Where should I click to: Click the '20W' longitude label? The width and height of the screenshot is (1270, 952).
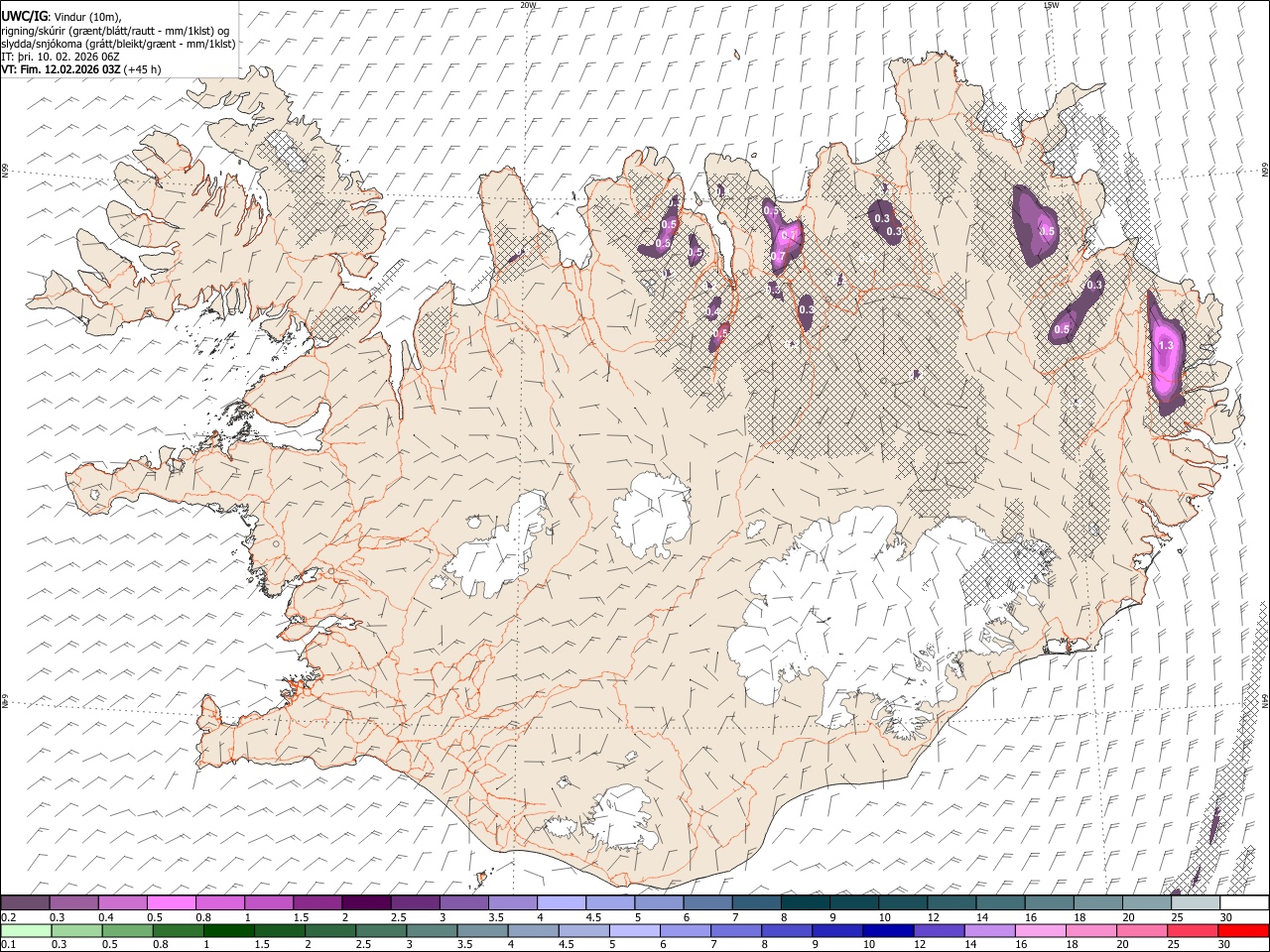[x=528, y=5]
